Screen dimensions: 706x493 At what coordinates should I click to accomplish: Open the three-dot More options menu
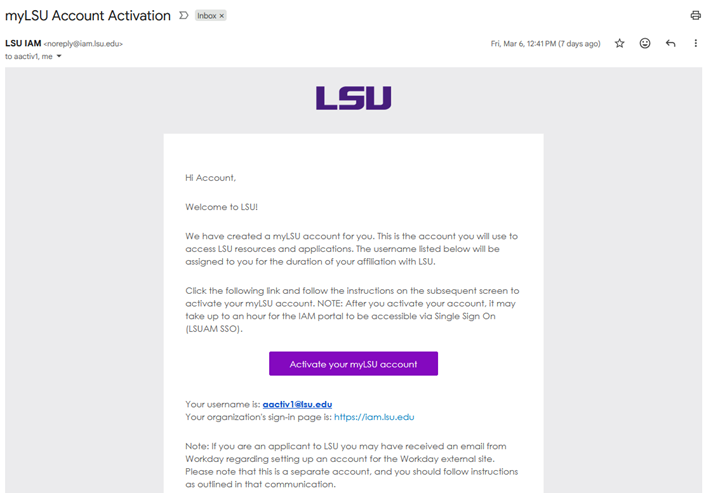(x=695, y=44)
